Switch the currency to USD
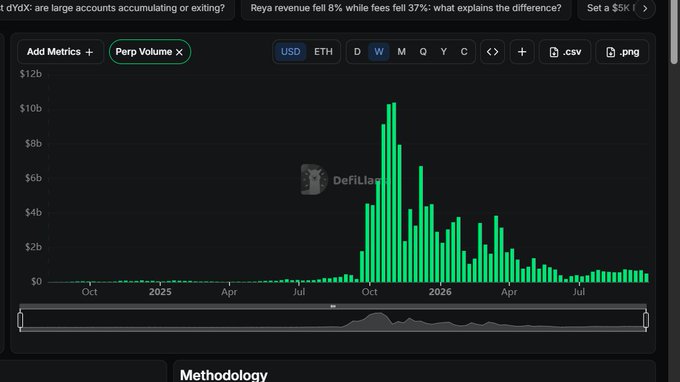Viewport: 680px width, 382px height. [x=290, y=52]
